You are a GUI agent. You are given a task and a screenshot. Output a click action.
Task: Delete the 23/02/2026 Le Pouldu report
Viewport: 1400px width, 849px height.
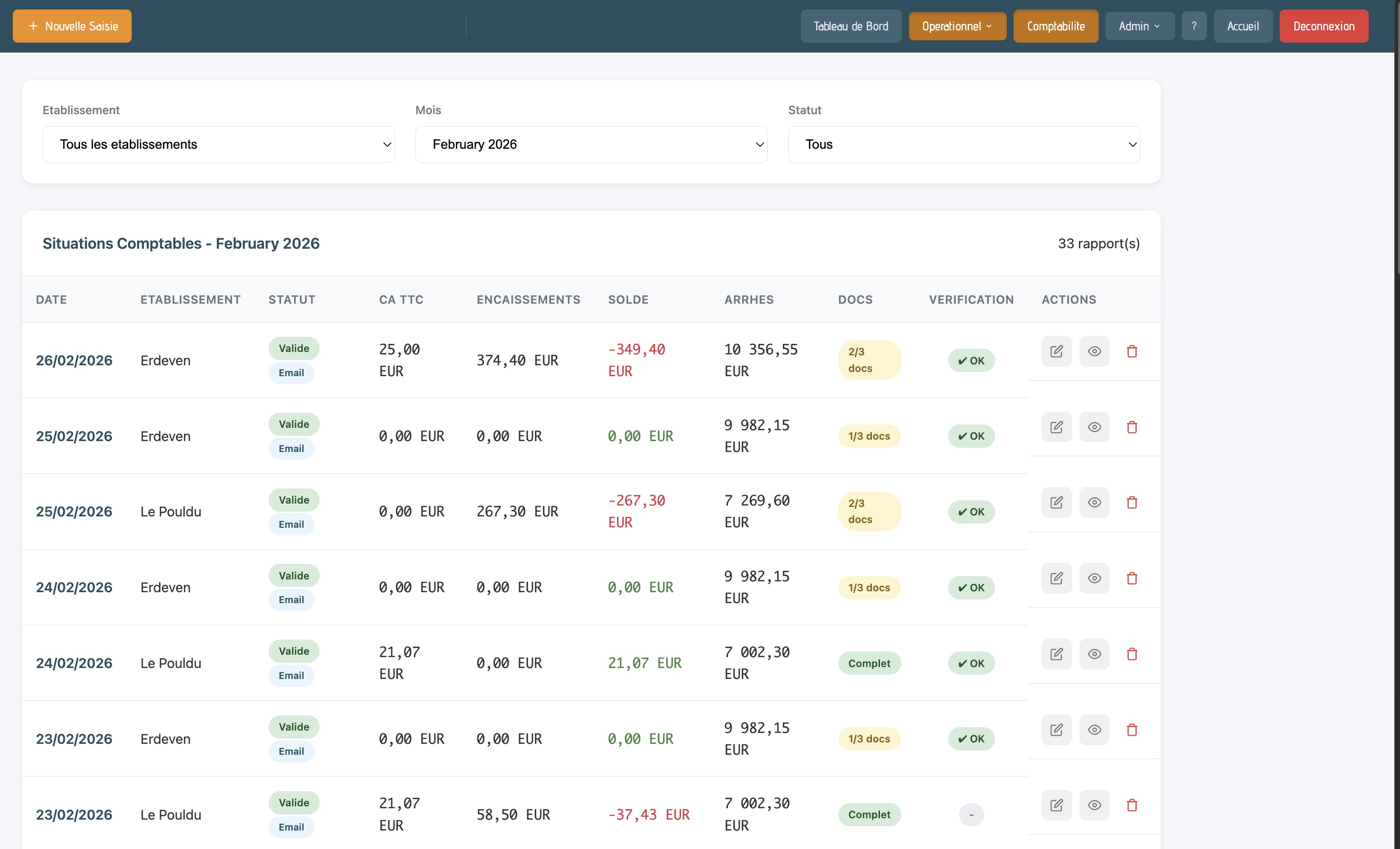point(1131,805)
